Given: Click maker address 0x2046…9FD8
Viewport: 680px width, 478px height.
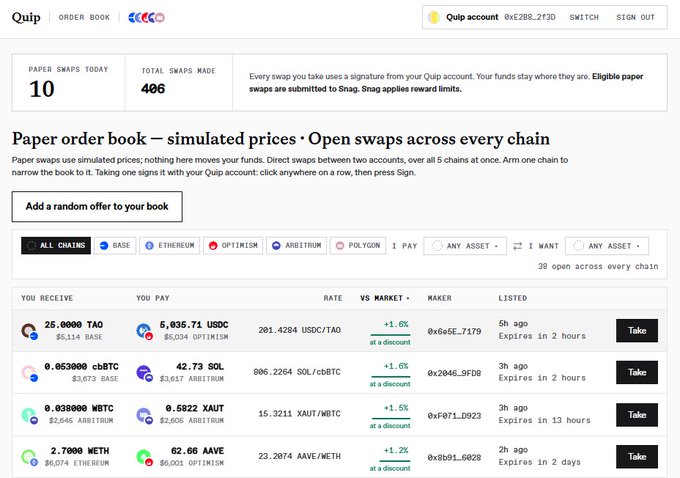Looking at the screenshot, I should pos(454,373).
